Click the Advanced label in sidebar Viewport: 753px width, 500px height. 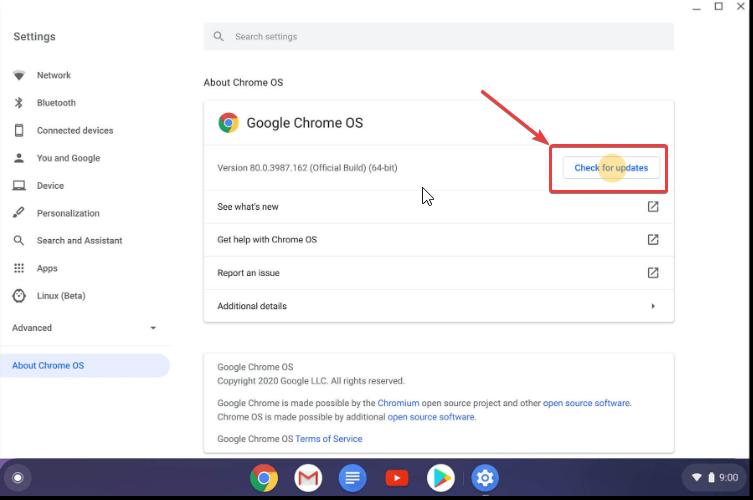[32, 328]
